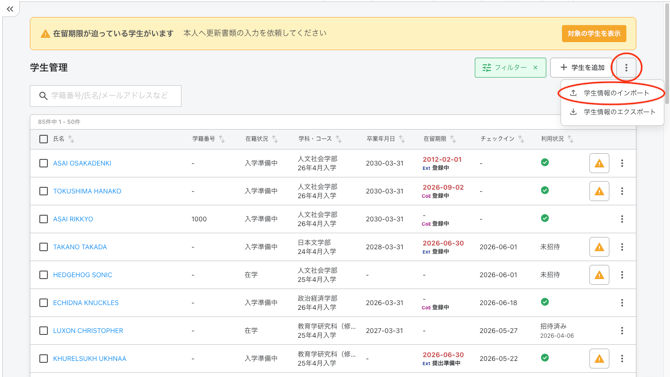Open ASAI RIKKYO student profile link
670x377 pixels.
click(x=73, y=219)
